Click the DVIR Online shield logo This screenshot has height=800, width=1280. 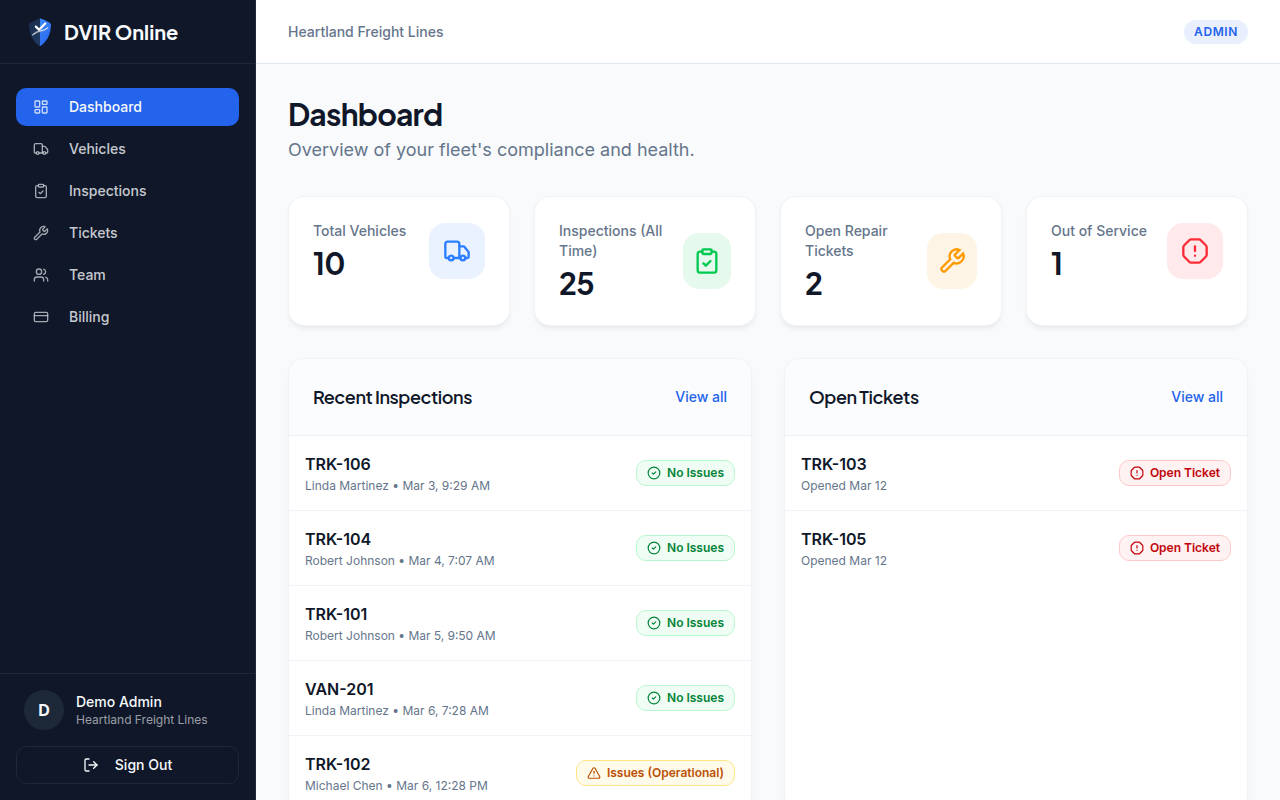tap(40, 32)
